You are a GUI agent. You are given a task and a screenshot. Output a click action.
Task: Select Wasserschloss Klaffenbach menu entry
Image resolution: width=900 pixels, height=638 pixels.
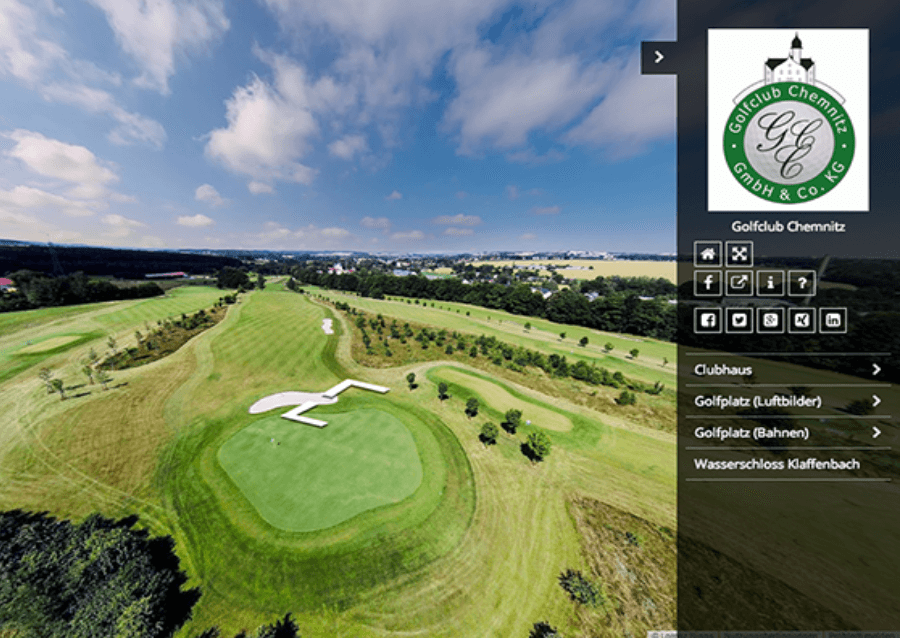tap(788, 464)
